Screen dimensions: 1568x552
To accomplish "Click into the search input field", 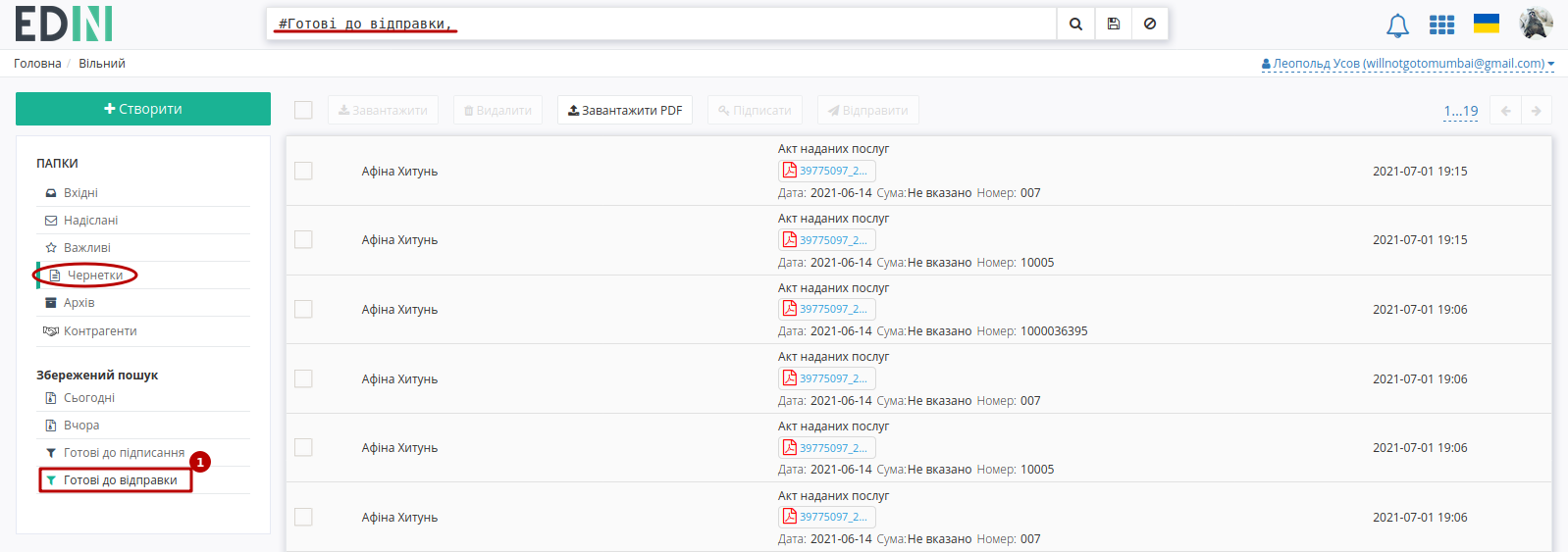I will pos(661,24).
